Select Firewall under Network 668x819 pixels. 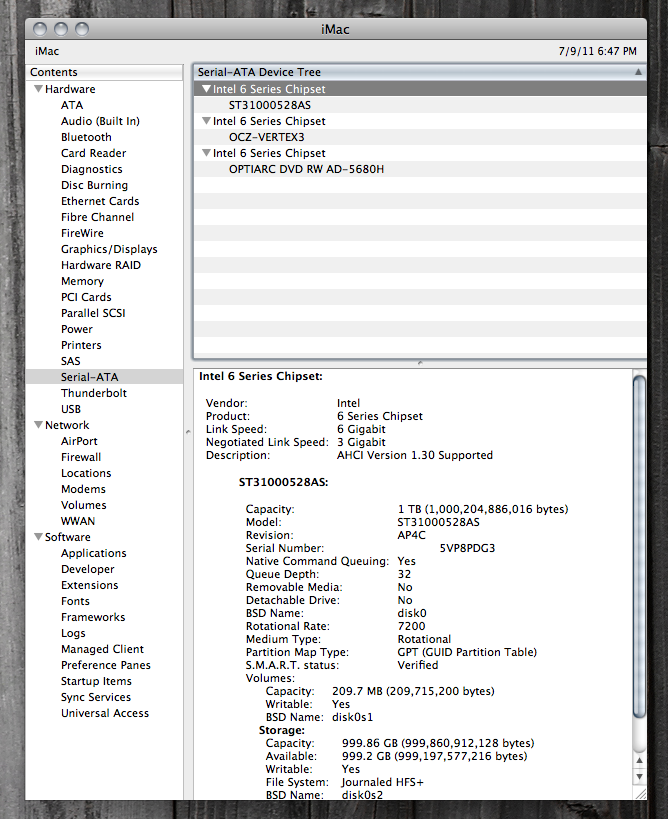pyautogui.click(x=81, y=457)
